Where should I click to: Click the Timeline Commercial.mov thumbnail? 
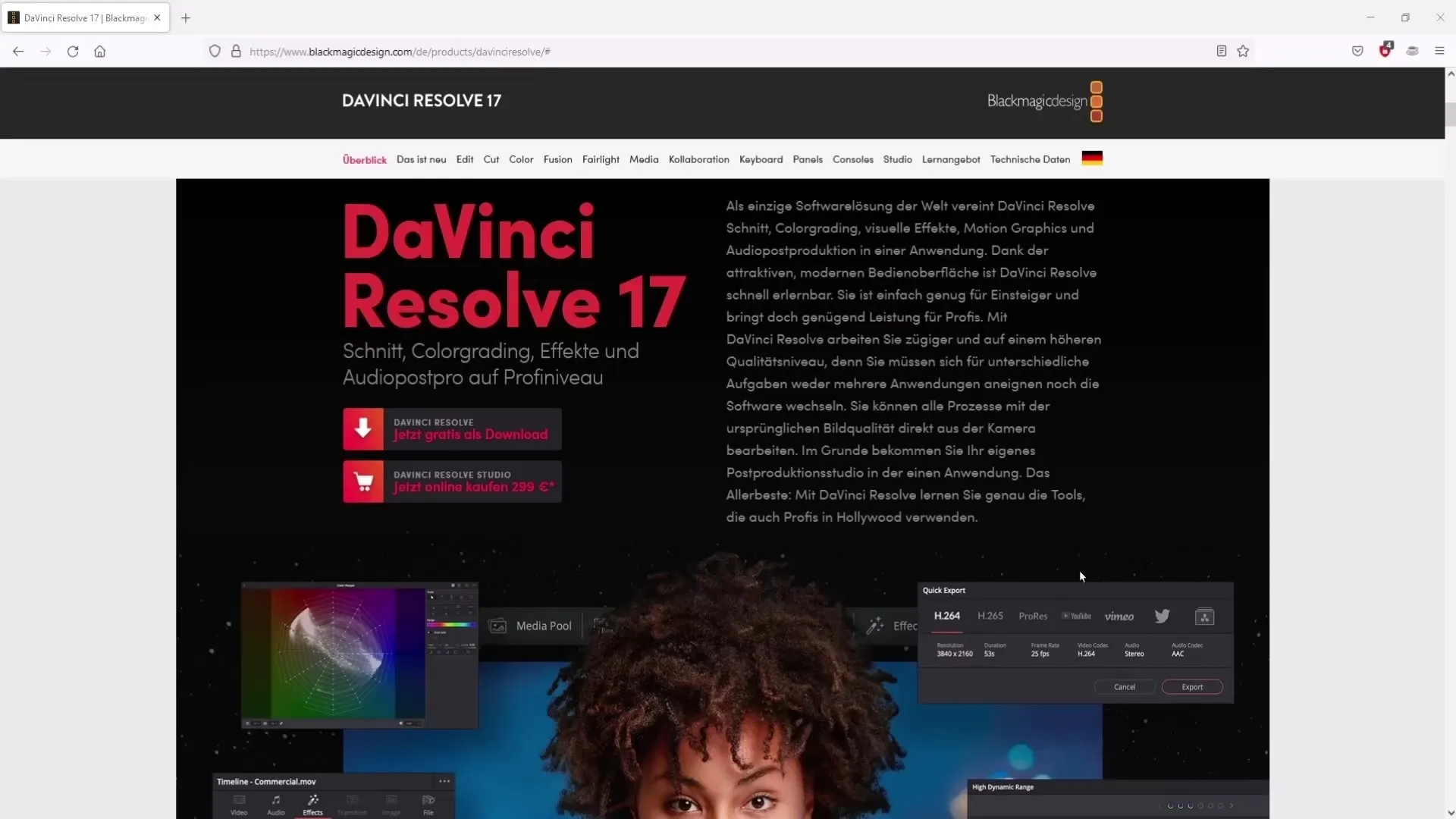pos(266,781)
